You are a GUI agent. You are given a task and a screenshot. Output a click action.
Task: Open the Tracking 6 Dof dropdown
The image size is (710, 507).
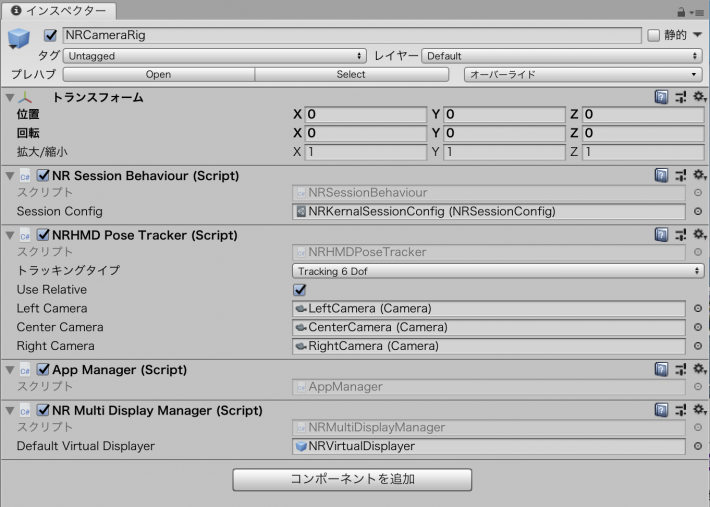point(498,271)
